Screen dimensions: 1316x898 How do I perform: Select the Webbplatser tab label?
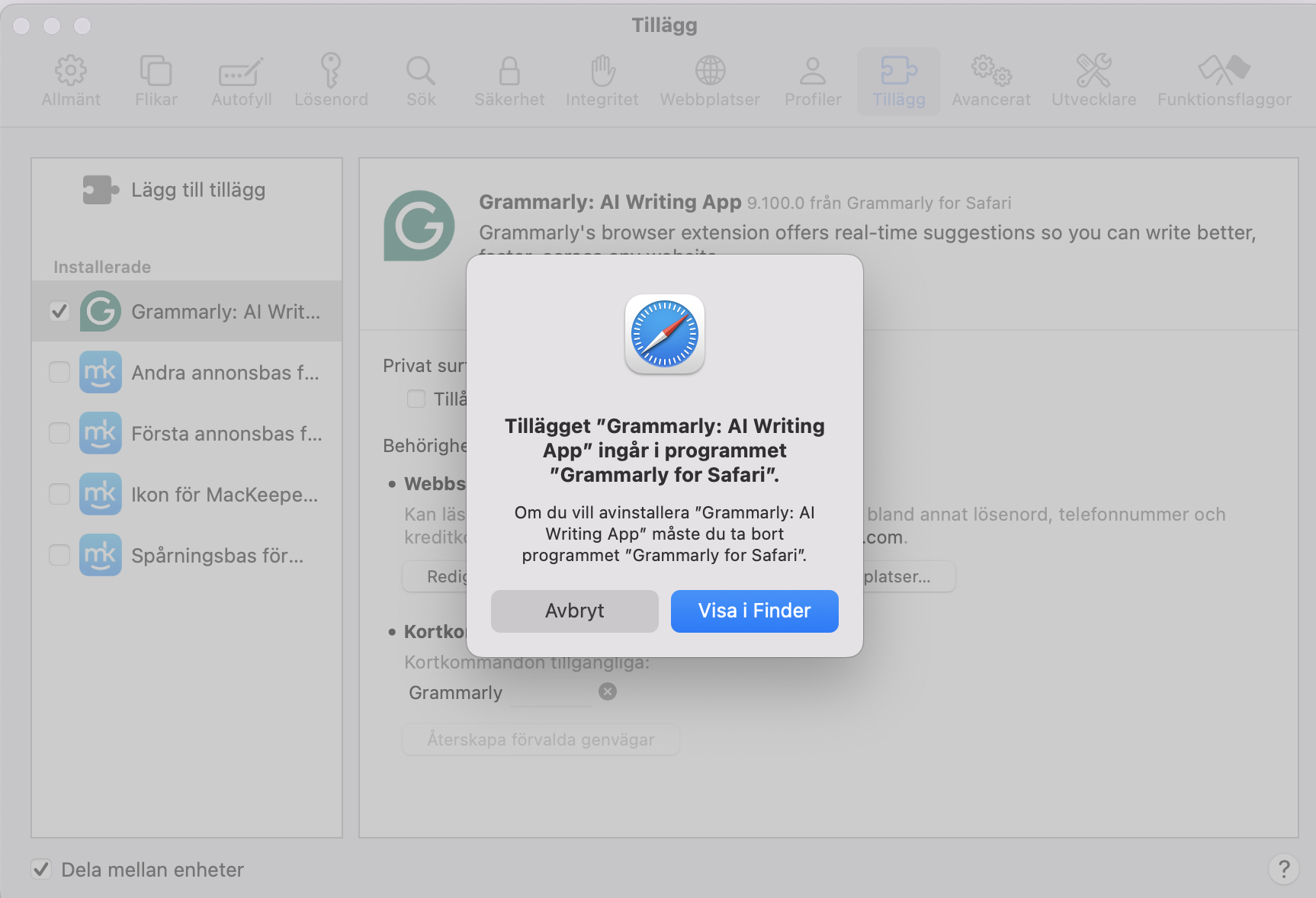coord(710,100)
